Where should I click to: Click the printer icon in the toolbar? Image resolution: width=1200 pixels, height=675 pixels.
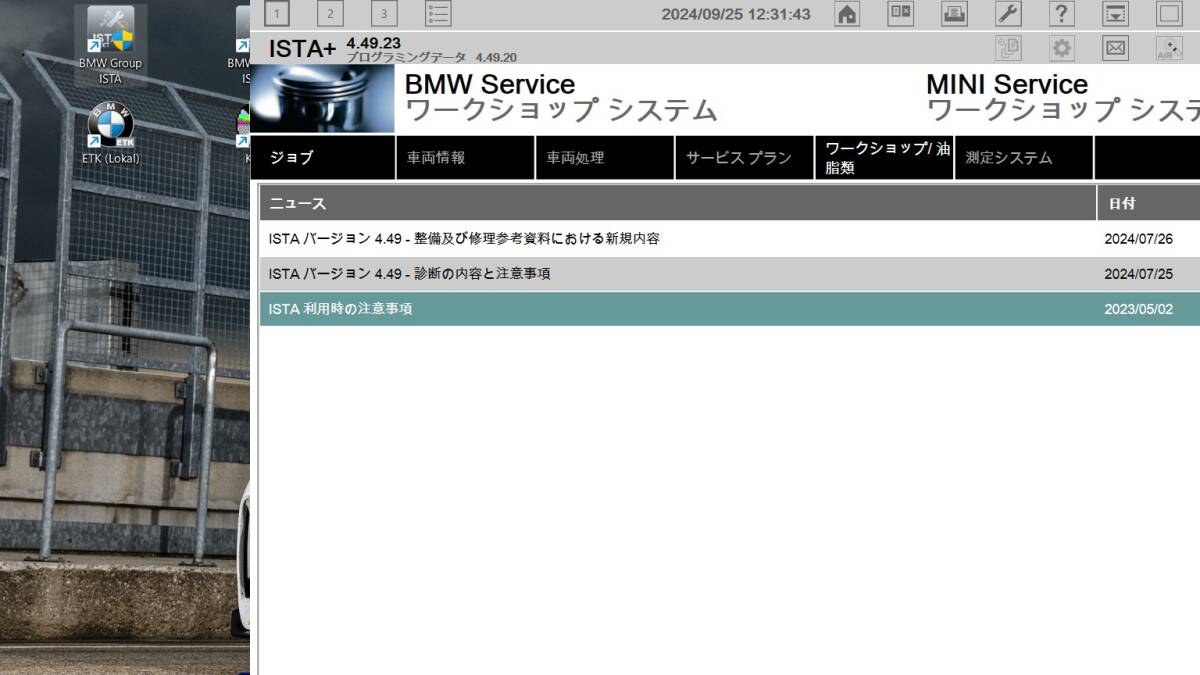click(953, 14)
